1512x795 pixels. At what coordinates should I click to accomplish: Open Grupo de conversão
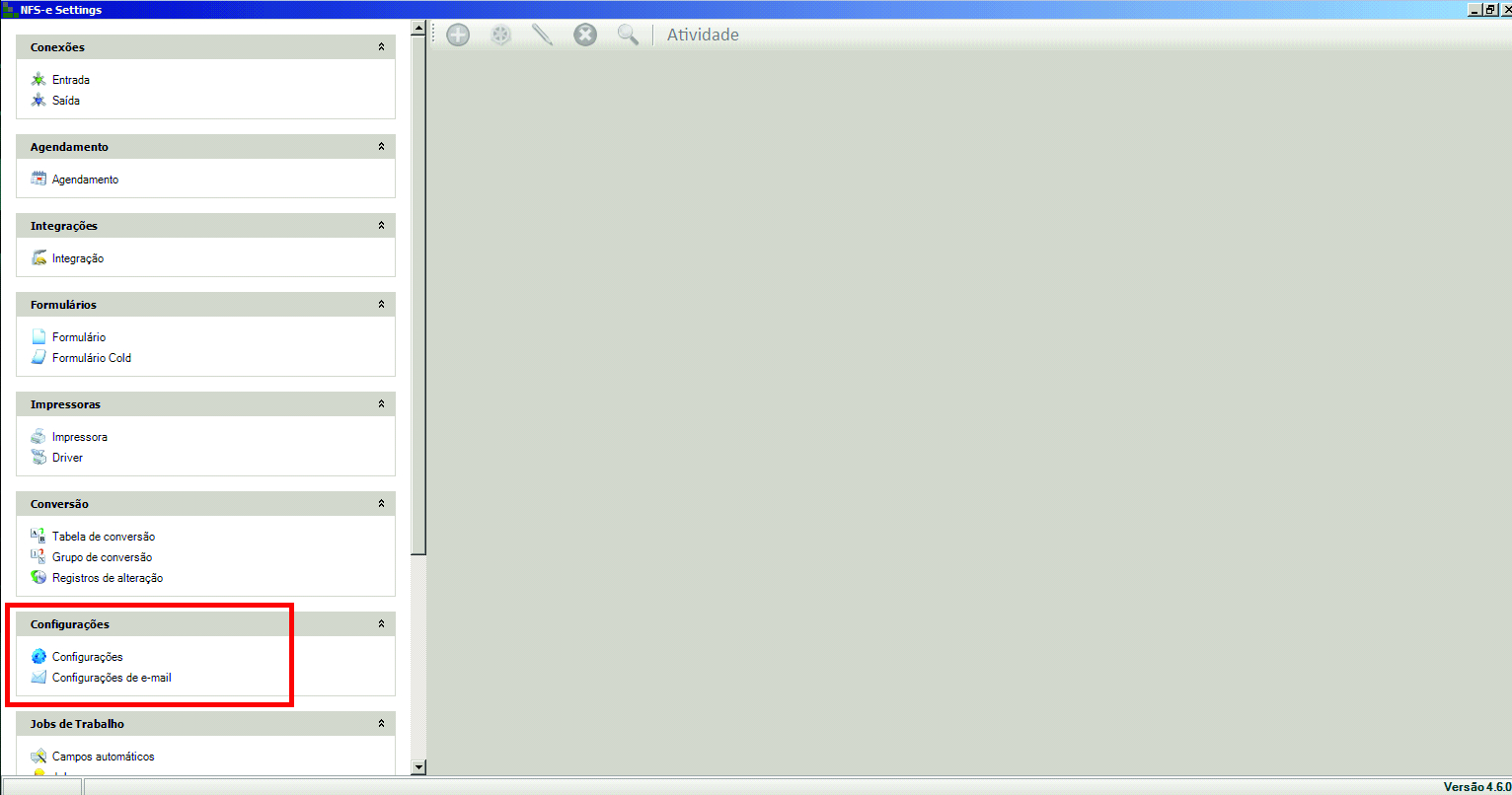pyautogui.click(x=102, y=557)
